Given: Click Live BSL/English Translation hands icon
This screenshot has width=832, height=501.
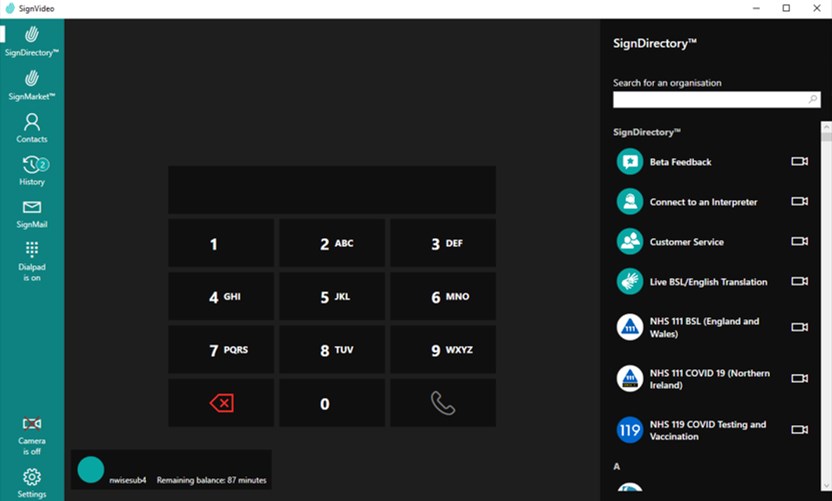Looking at the screenshot, I should click(x=630, y=281).
